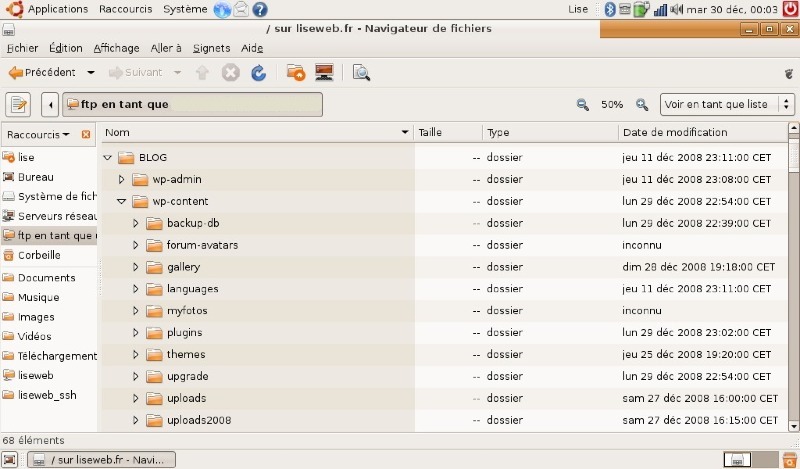
Task: Click the Précédent back button
Action: pos(42,73)
